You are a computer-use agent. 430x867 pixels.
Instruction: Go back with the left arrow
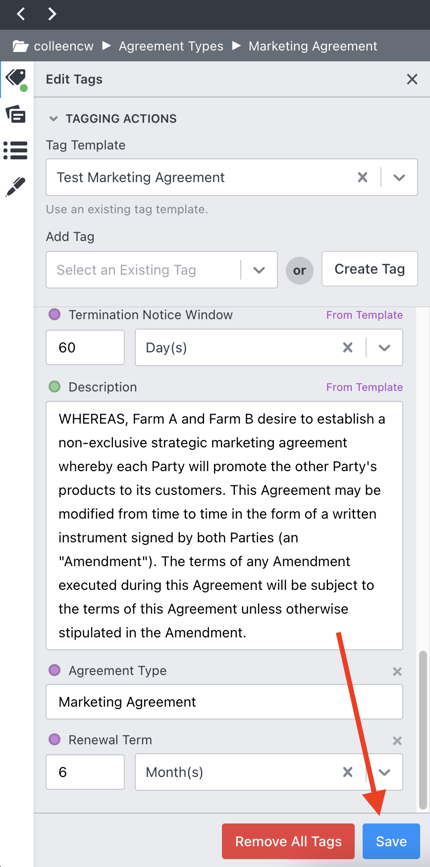tap(21, 14)
